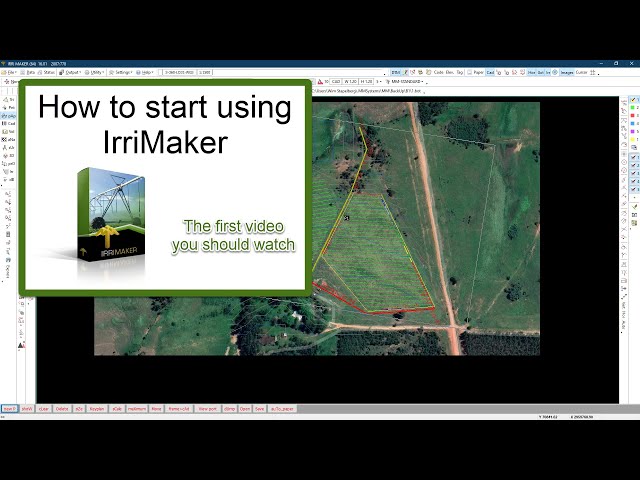Click the New button under the menu bar
The height and width of the screenshot is (480, 640).
tap(11, 82)
